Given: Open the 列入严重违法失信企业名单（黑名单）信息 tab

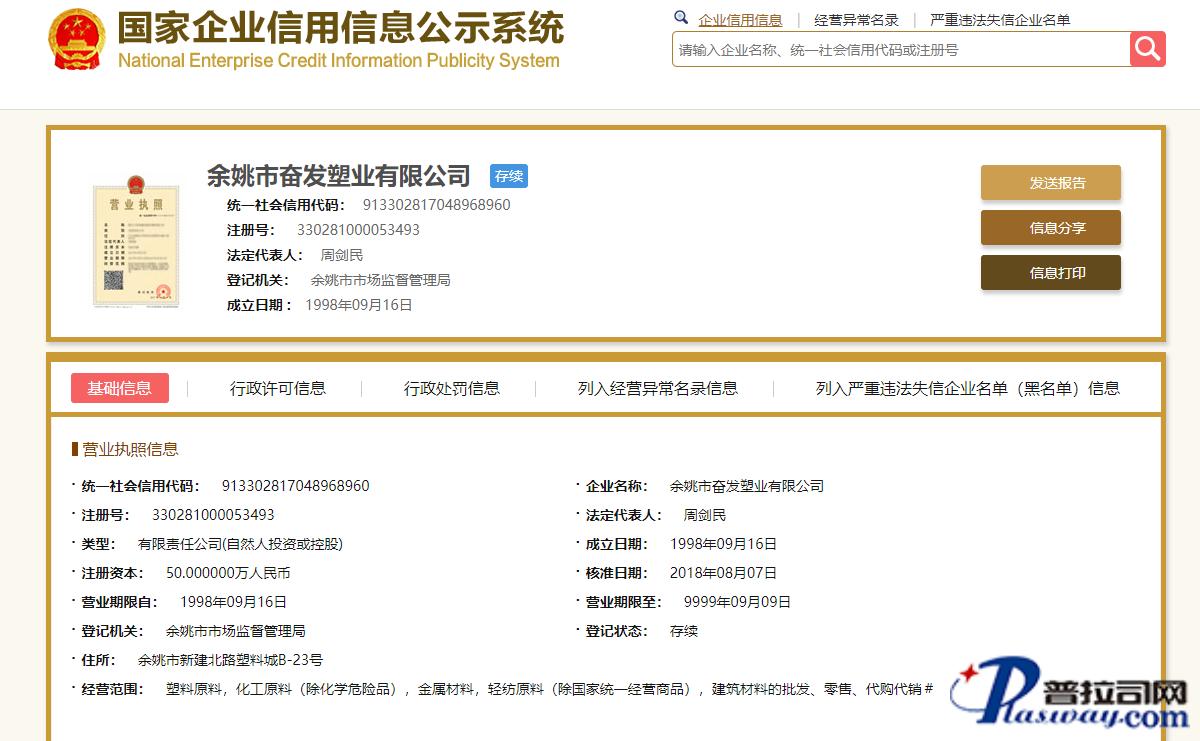Looking at the screenshot, I should coord(967,388).
